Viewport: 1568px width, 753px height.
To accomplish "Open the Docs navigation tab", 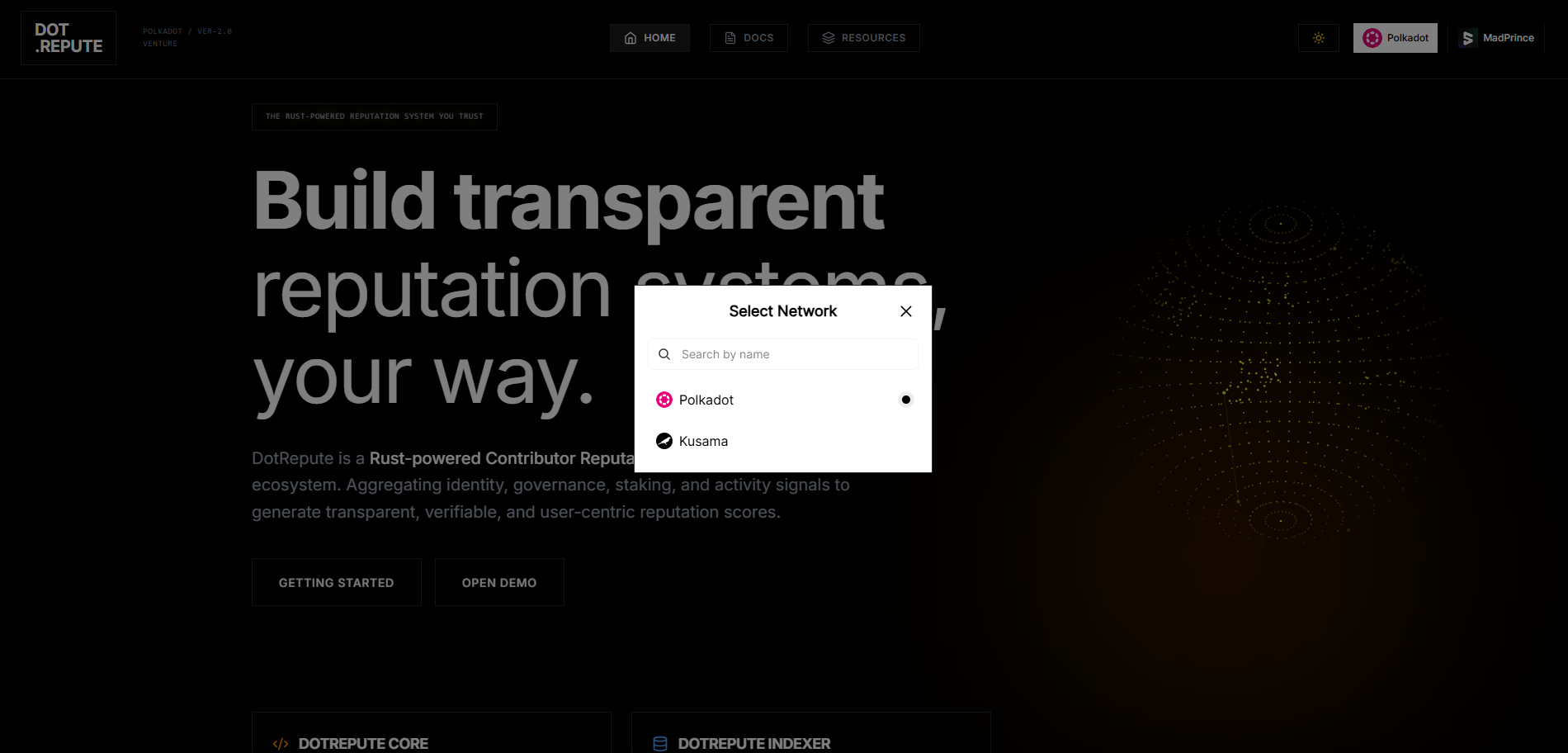I will 749,38.
